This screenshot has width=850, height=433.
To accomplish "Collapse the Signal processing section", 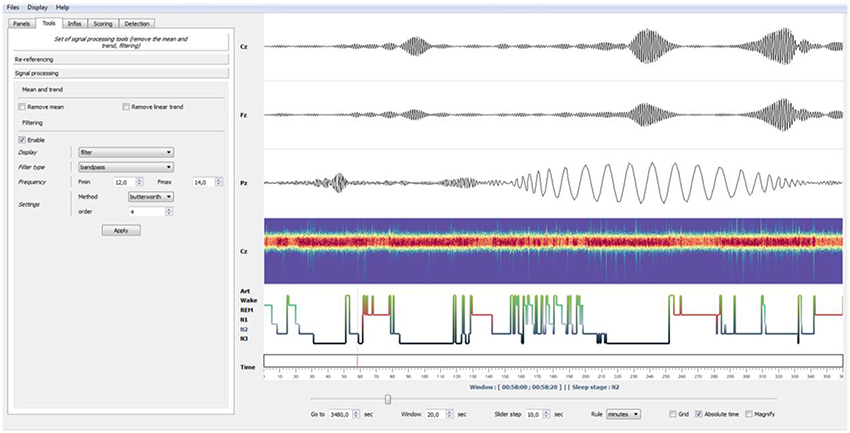I will (x=121, y=73).
